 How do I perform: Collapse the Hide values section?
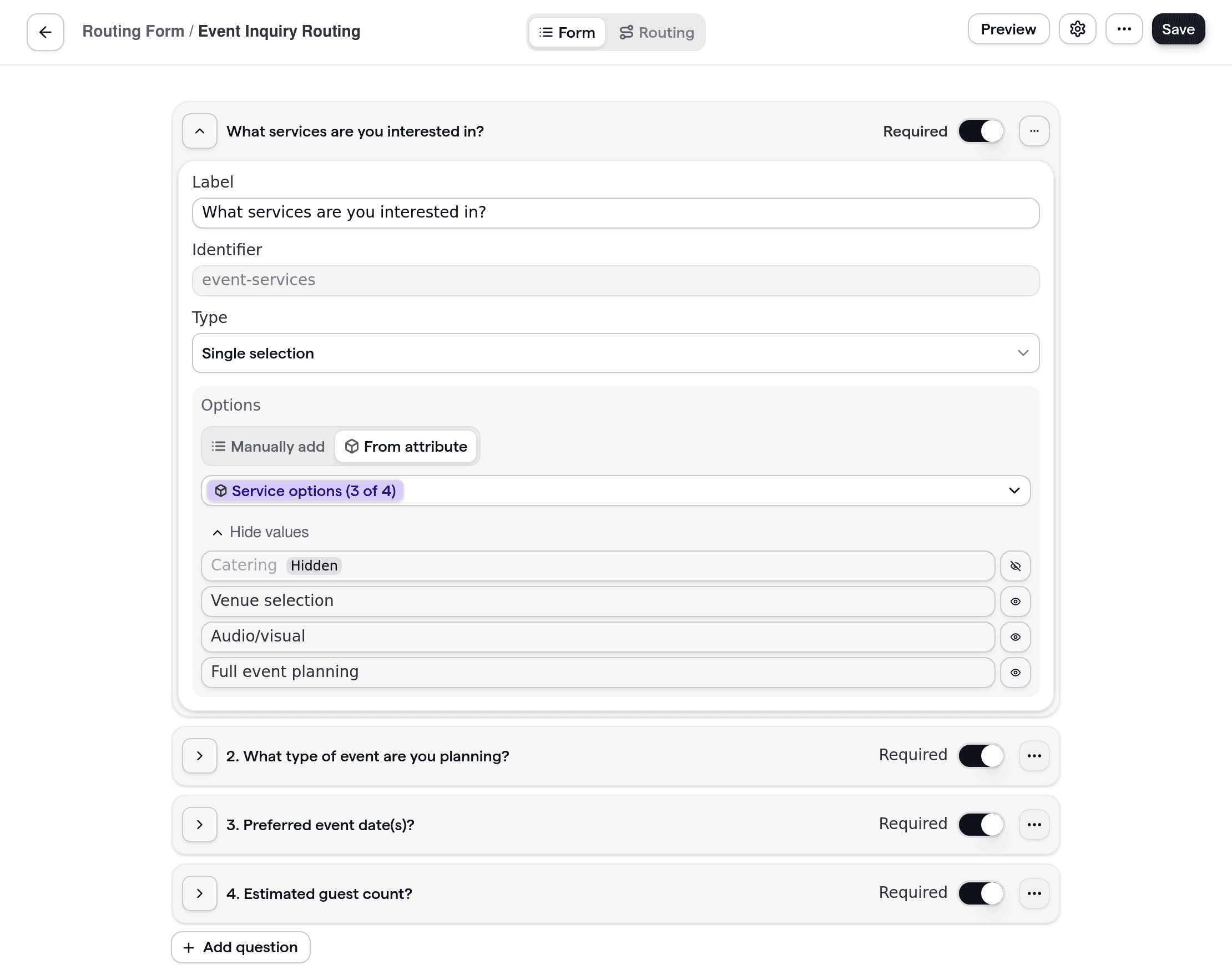[x=260, y=532]
